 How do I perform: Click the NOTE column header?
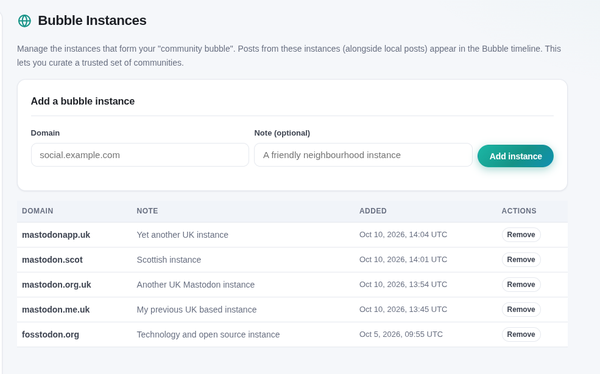(147, 211)
